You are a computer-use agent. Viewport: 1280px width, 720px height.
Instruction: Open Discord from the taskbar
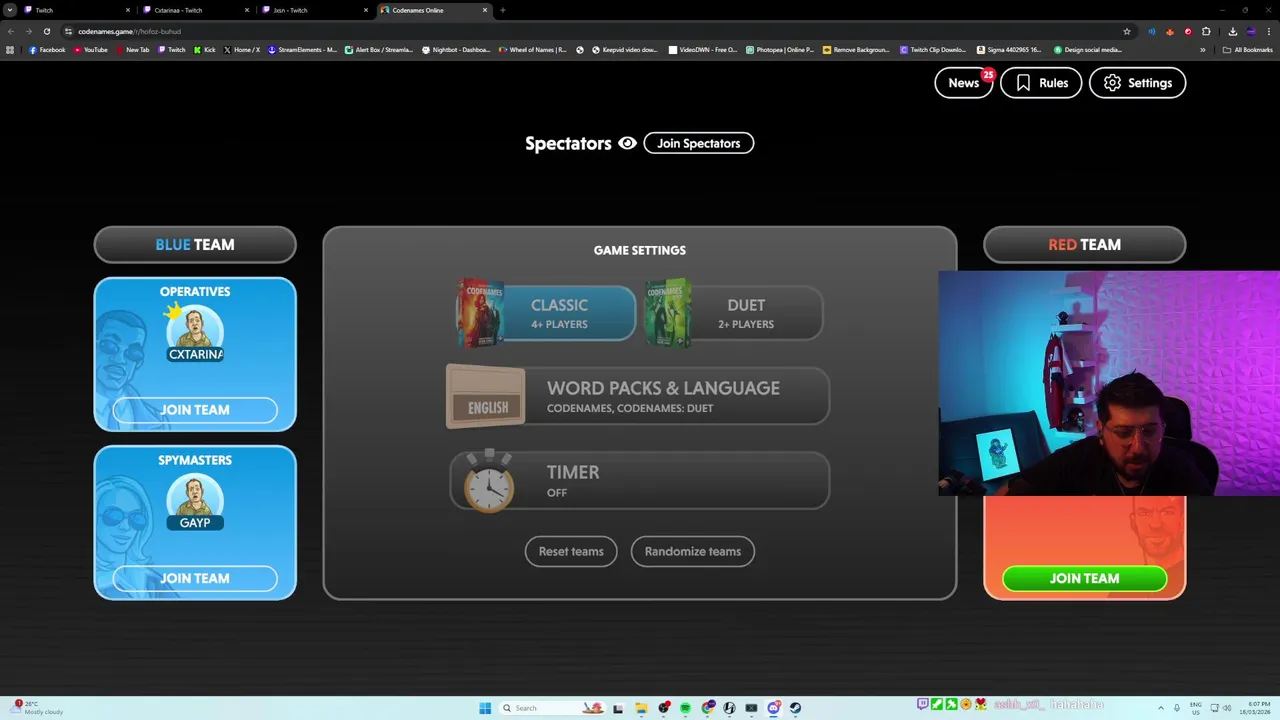click(773, 708)
